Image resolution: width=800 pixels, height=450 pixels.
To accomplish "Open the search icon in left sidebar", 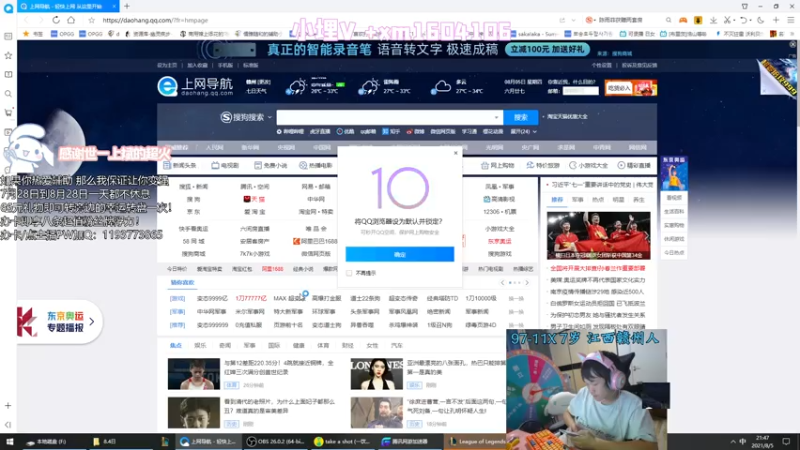I will (8, 94).
